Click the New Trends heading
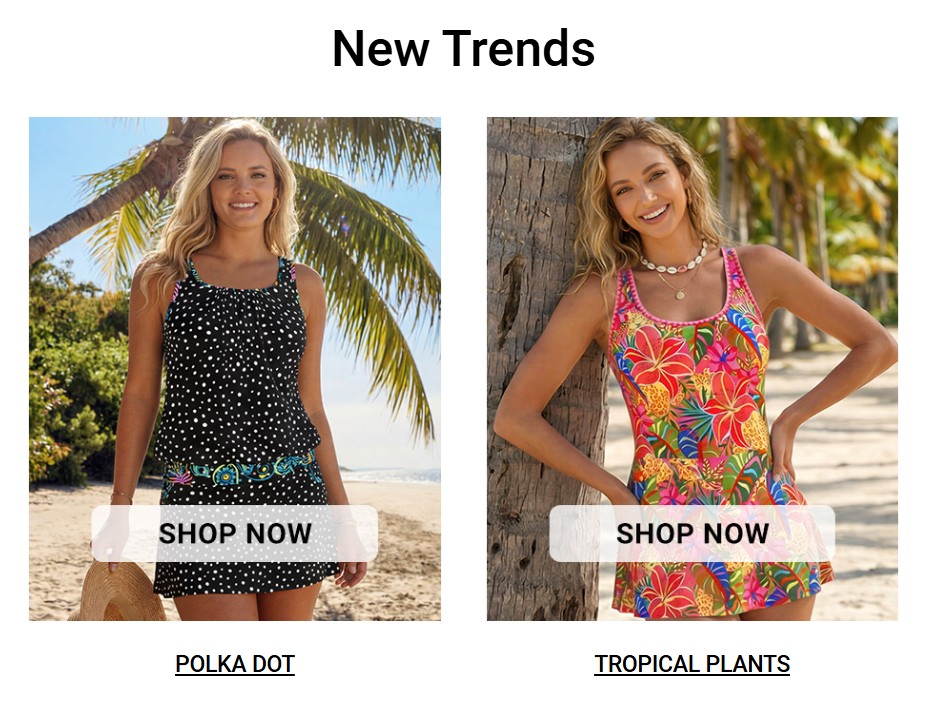 [464, 48]
